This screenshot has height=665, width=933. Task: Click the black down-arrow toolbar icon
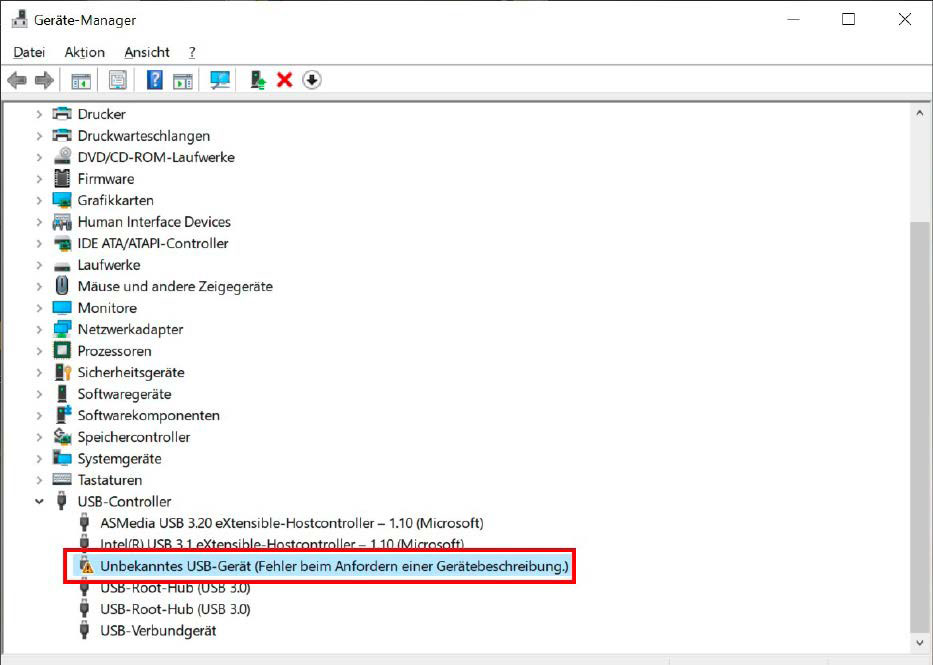(312, 80)
